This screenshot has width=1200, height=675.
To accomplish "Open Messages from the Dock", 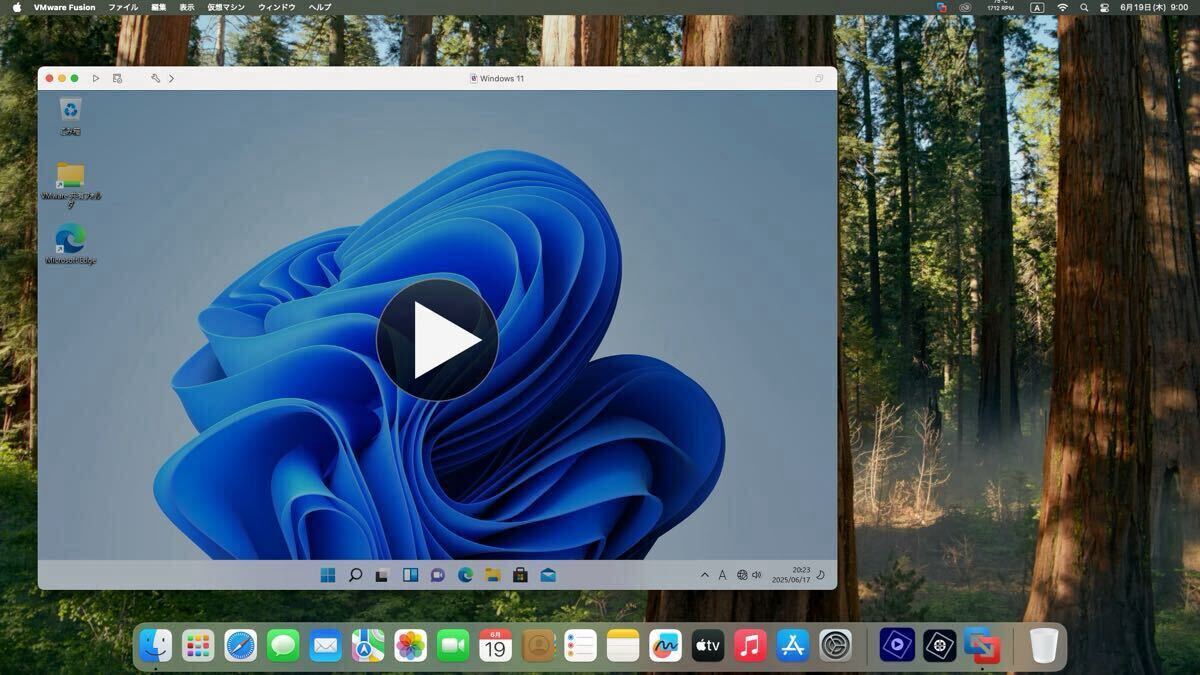I will pyautogui.click(x=283, y=646).
